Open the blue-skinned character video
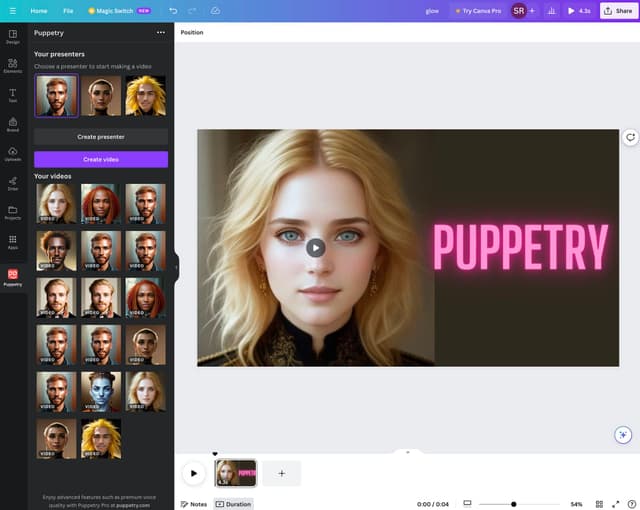This screenshot has height=510, width=640. point(101,391)
